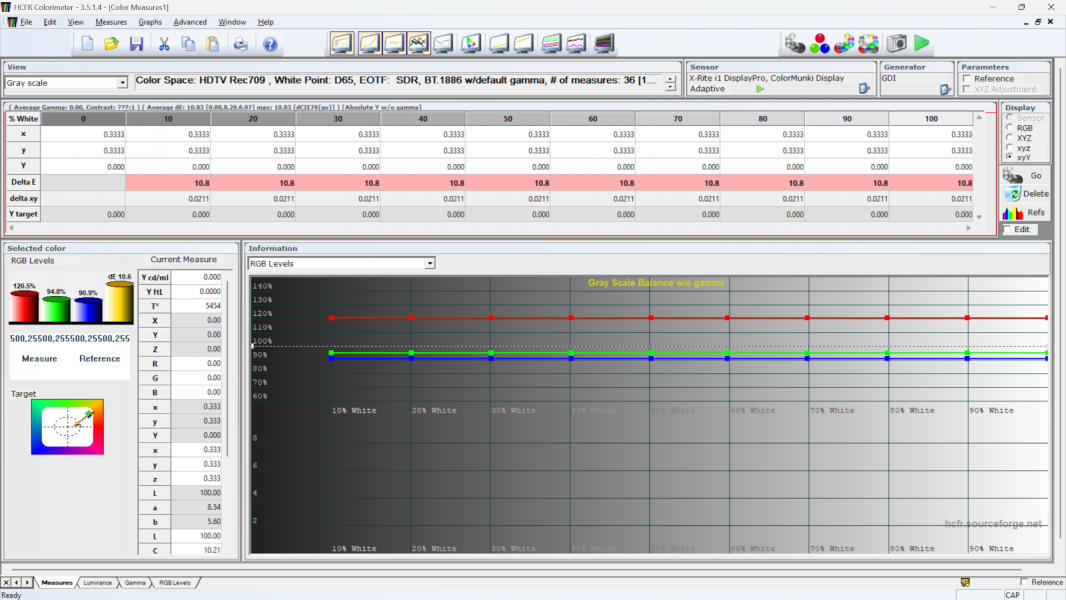Click the measure full sequence balls icon
Image resolution: width=1066 pixels, height=600 pixels.
pos(869,44)
